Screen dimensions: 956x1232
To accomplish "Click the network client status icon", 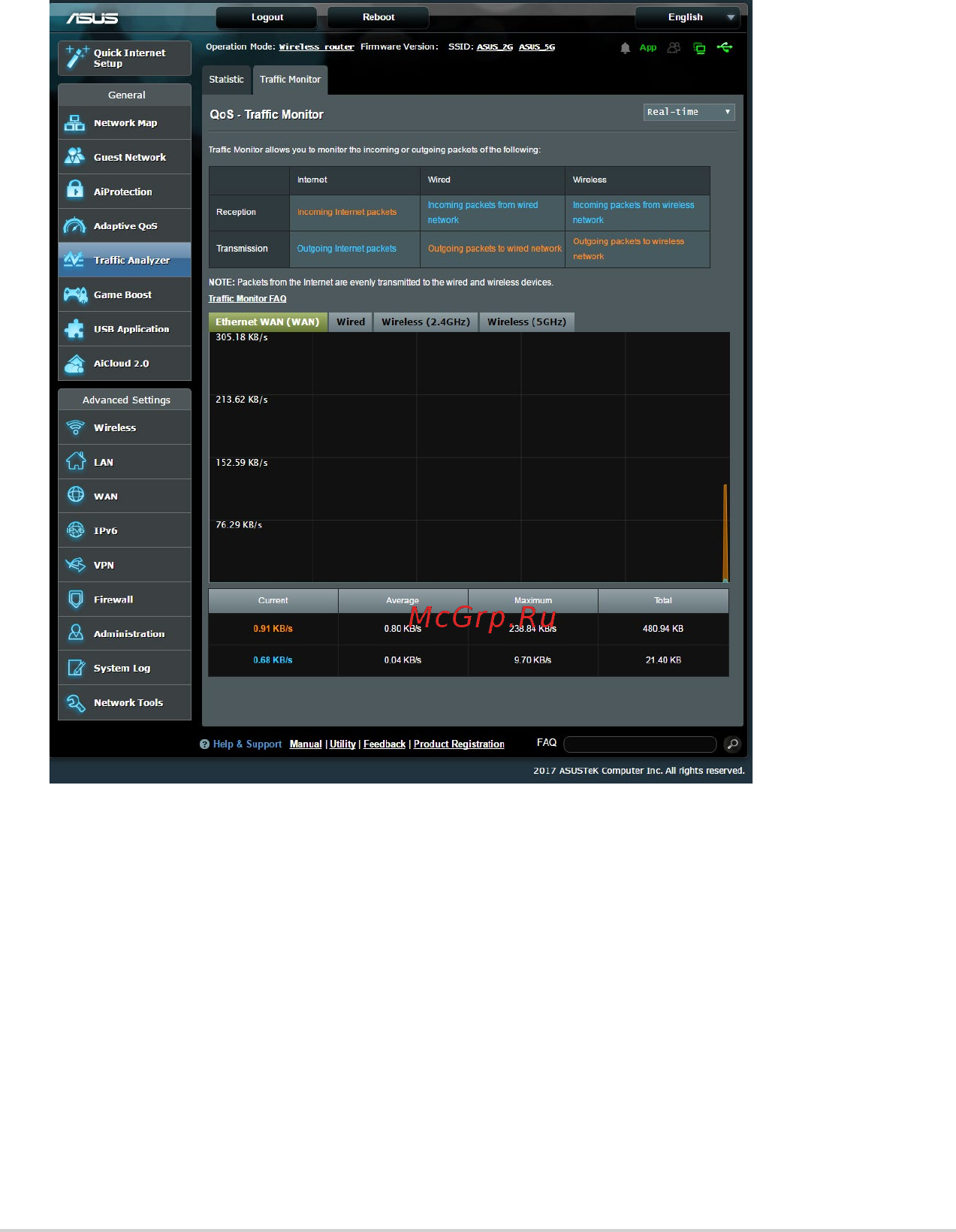I will [x=699, y=47].
